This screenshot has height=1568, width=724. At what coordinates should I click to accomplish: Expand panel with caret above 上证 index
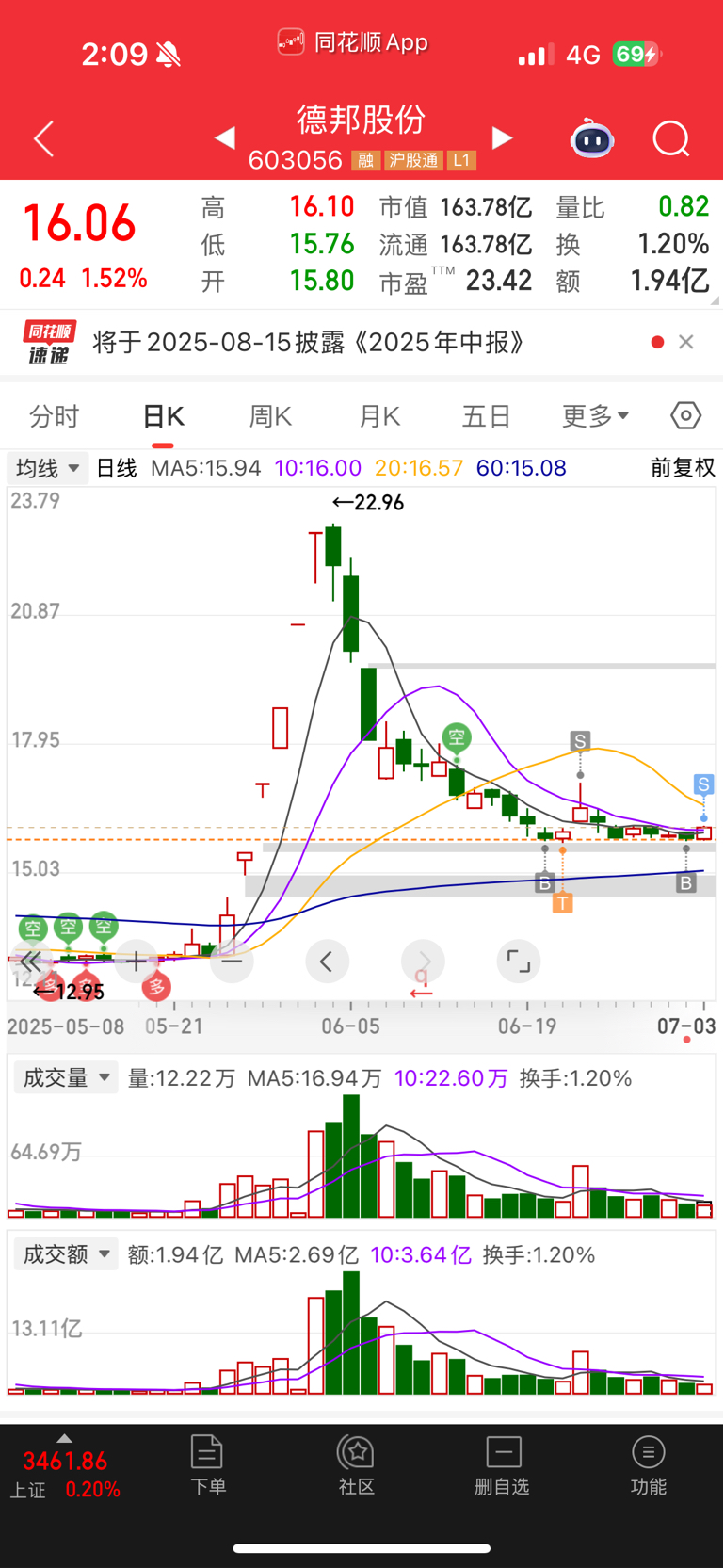coord(64,1438)
